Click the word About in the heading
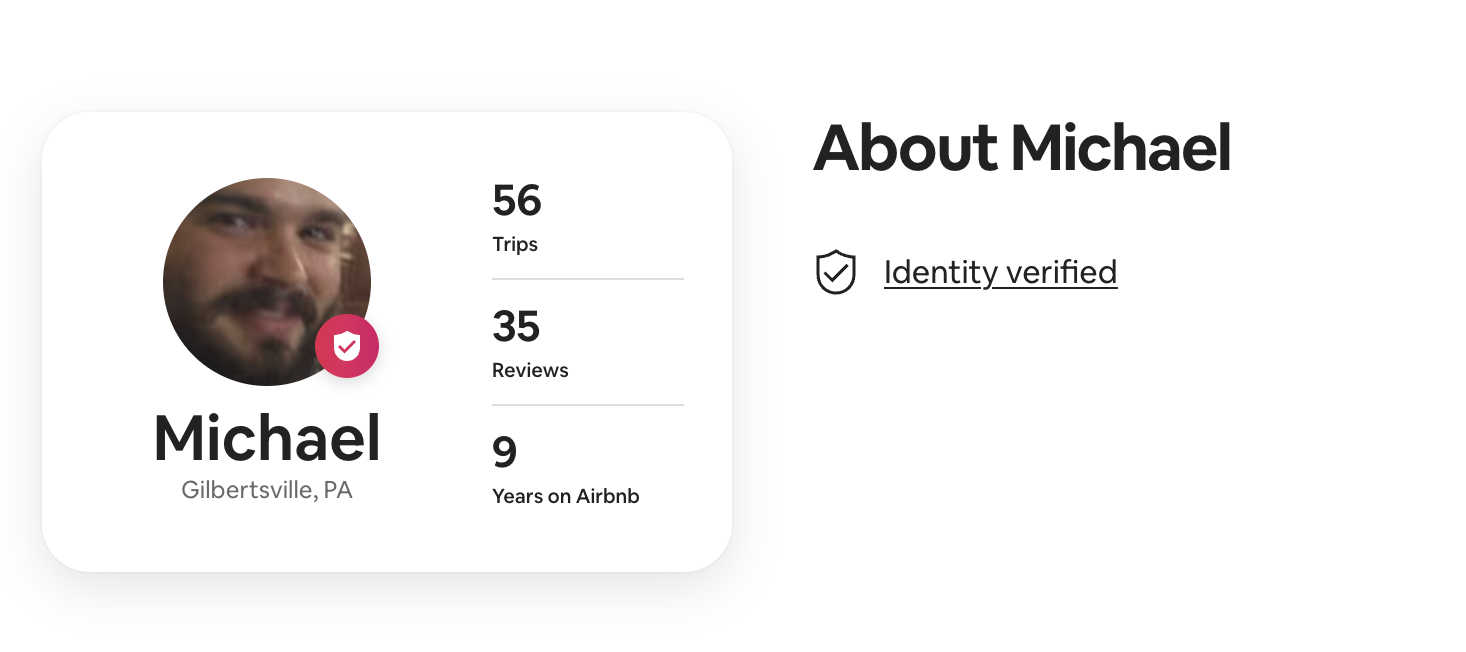This screenshot has width=1466, height=652. 905,148
